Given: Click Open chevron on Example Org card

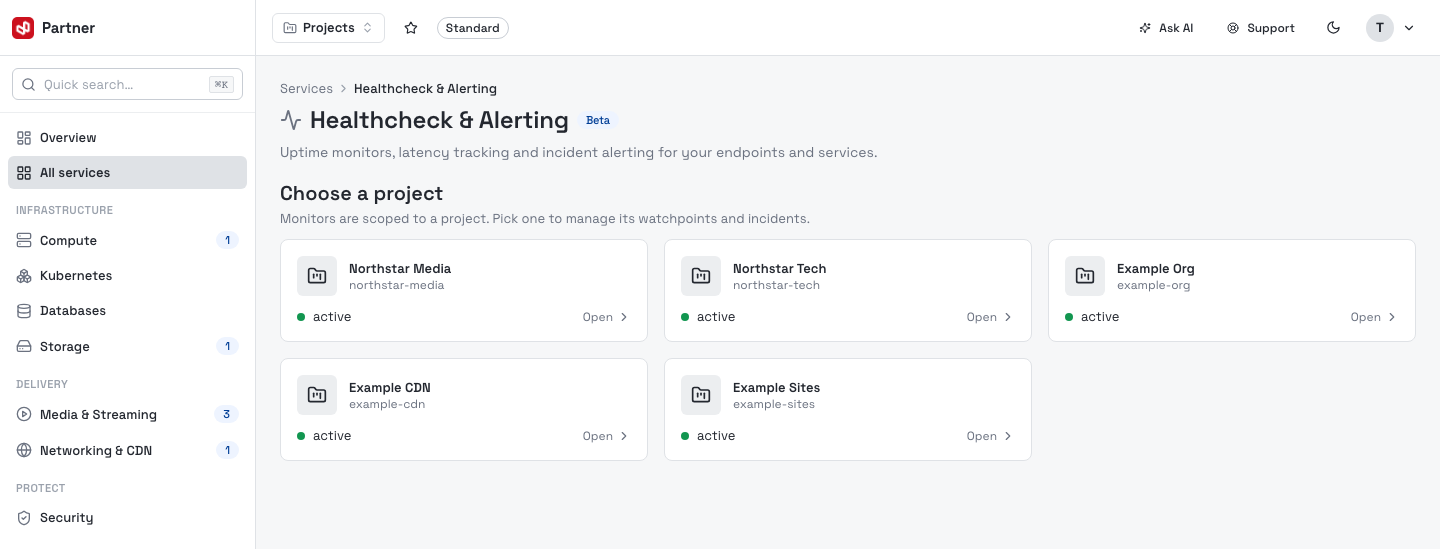Looking at the screenshot, I should point(1374,317).
